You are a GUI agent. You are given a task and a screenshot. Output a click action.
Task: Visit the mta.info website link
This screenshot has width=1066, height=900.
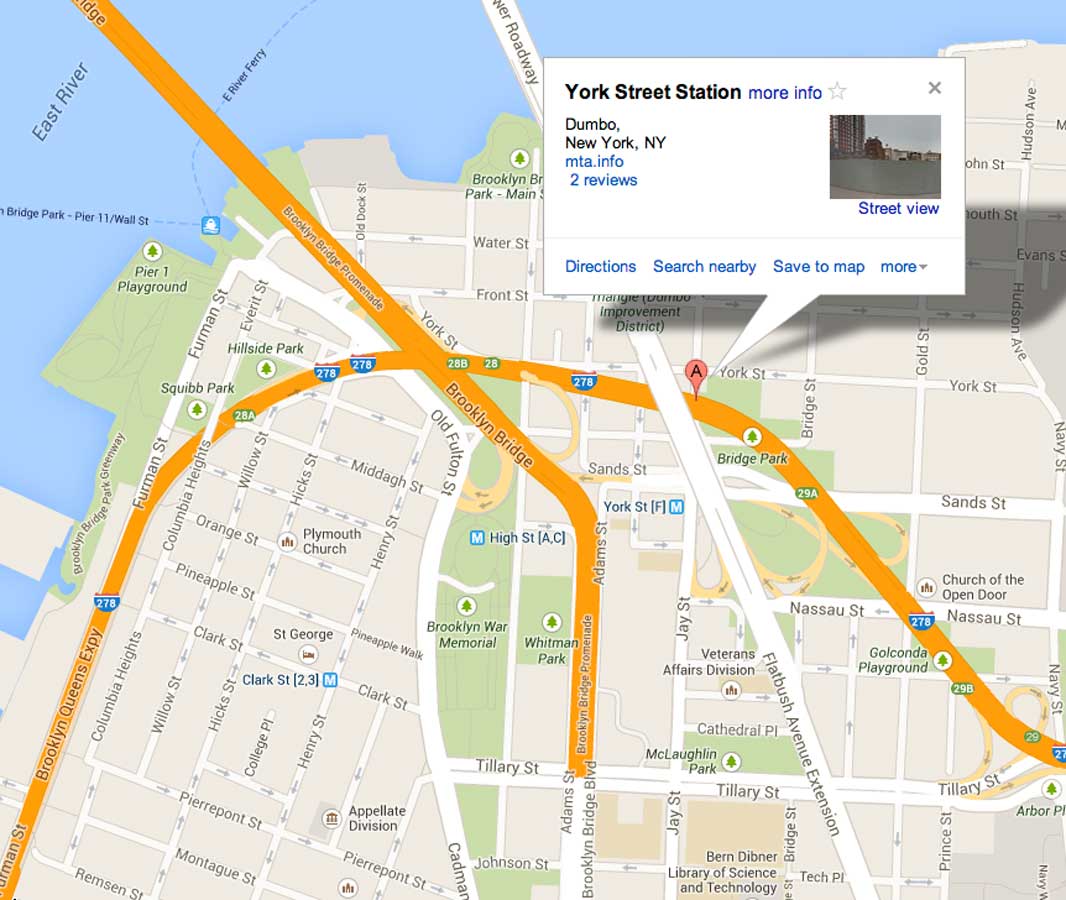tap(594, 161)
